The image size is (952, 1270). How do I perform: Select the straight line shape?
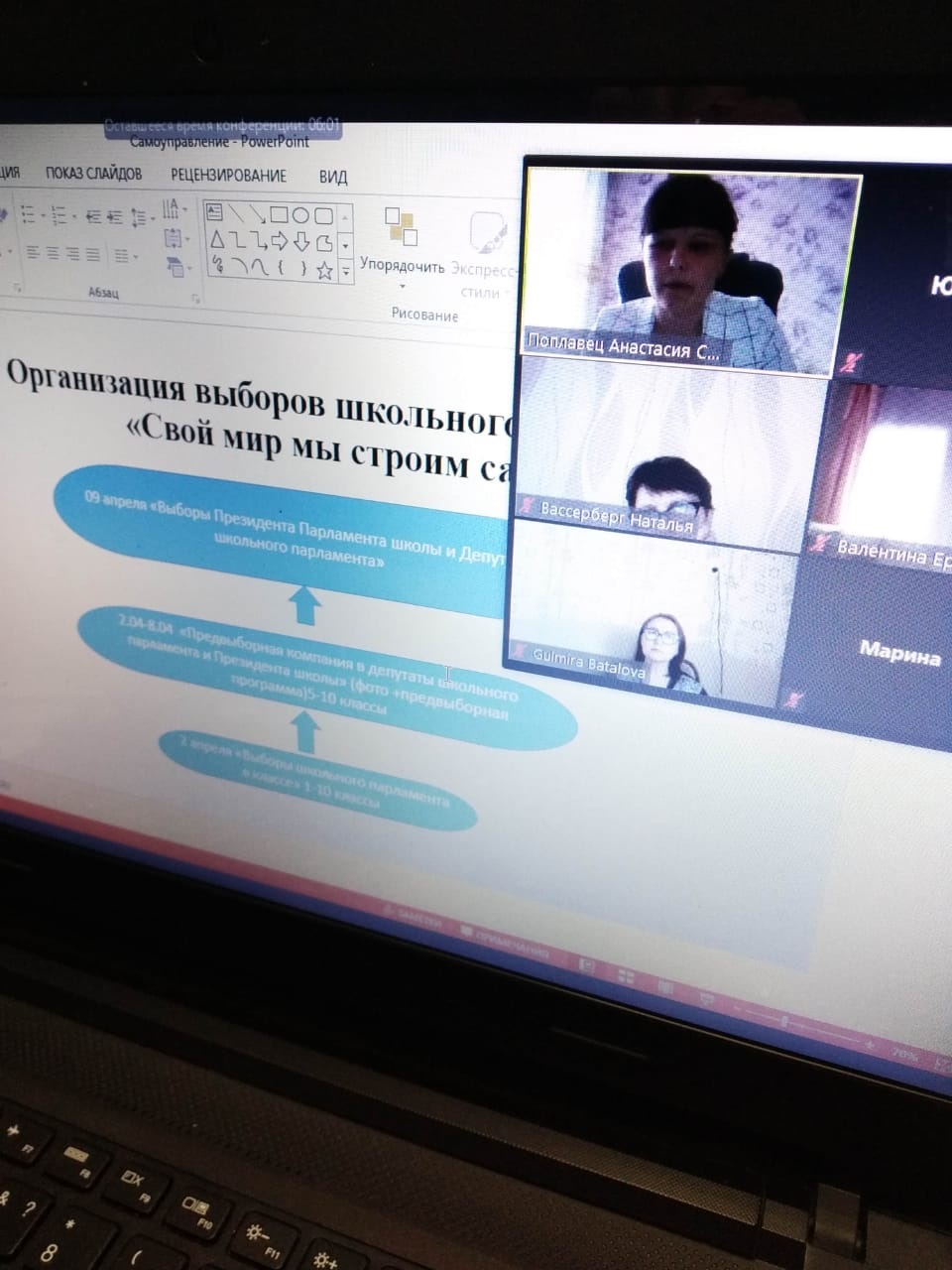coord(236,212)
